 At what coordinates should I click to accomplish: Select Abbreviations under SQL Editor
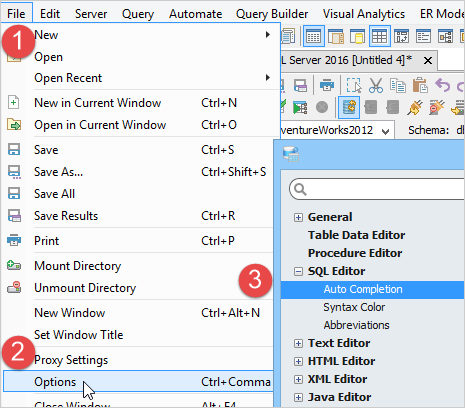[356, 325]
